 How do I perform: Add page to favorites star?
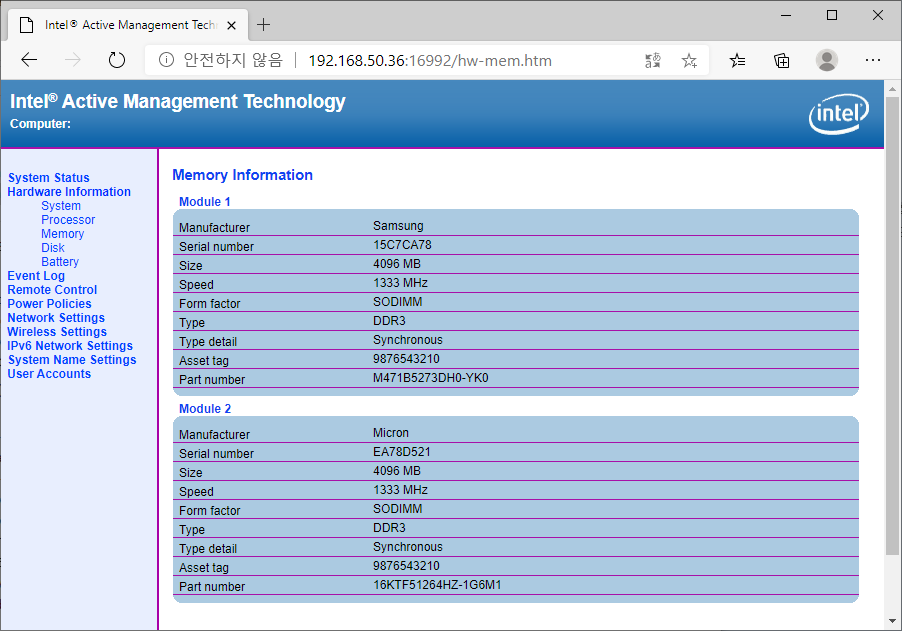click(689, 60)
